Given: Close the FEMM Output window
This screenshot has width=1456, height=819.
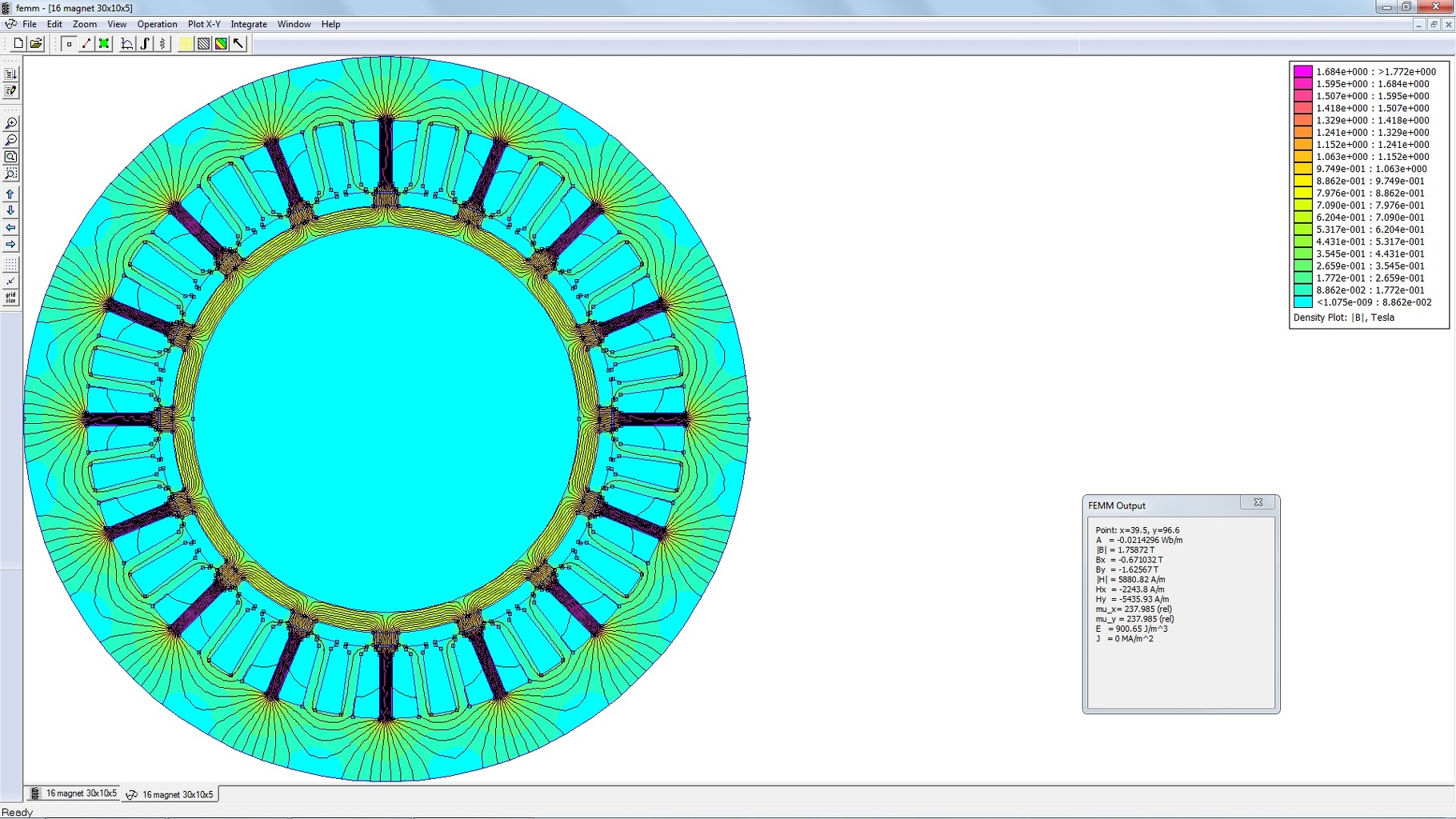Looking at the screenshot, I should (x=1258, y=502).
